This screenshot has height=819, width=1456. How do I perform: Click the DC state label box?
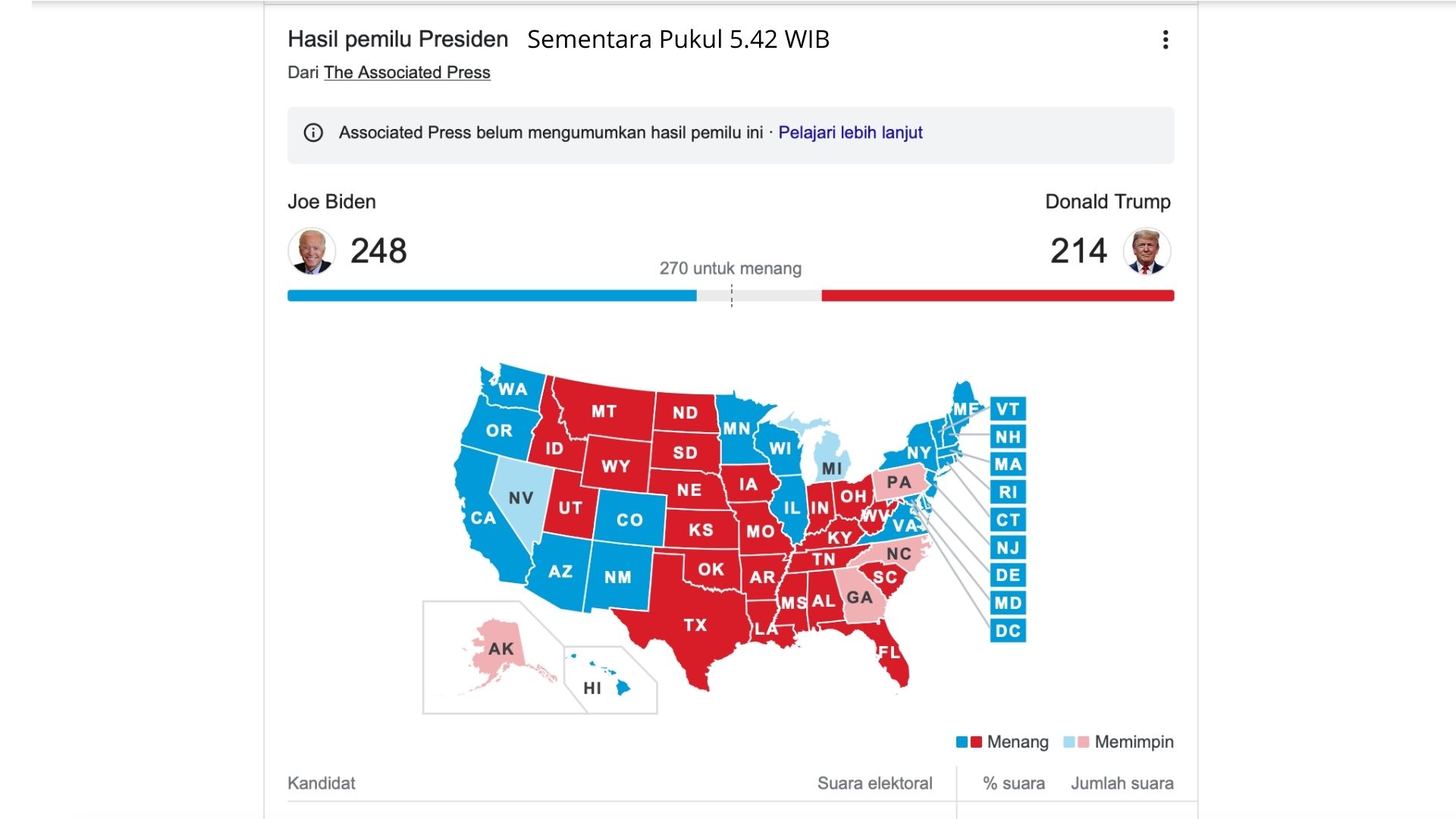coord(1008,630)
